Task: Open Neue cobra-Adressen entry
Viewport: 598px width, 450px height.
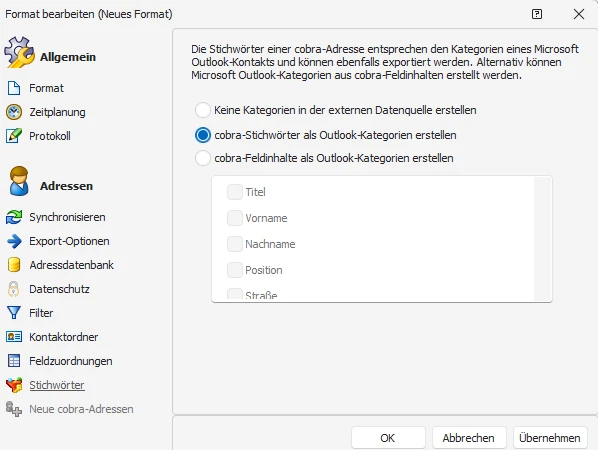Action: (x=81, y=409)
